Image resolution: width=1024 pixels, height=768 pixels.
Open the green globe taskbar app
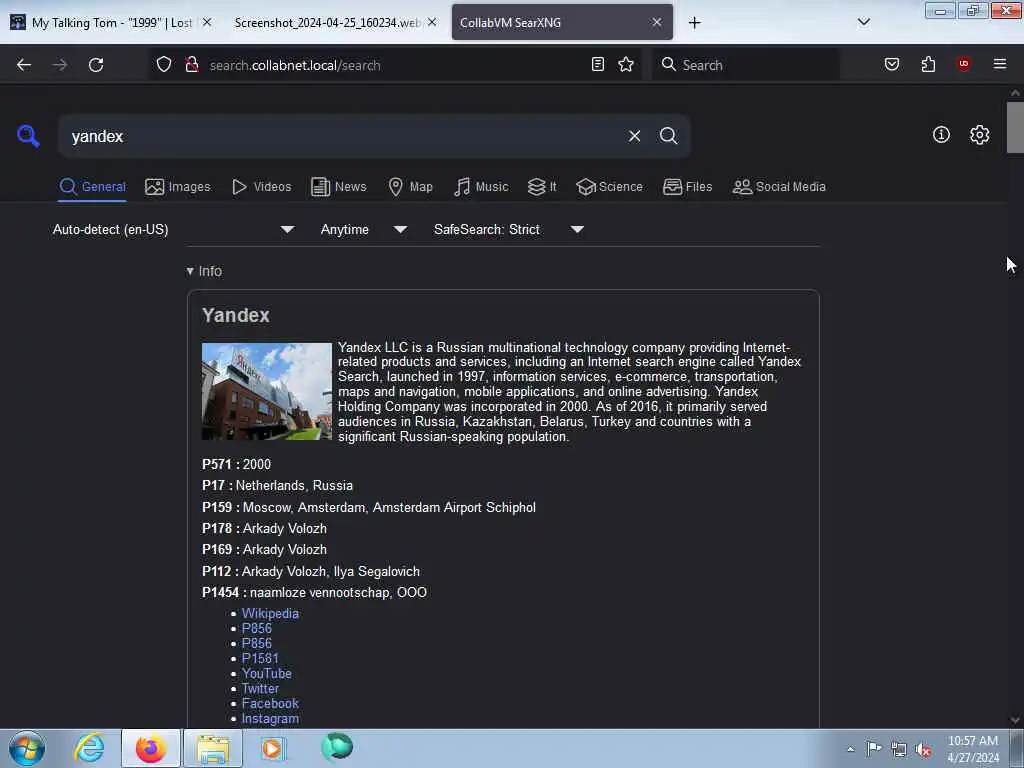pos(337,747)
